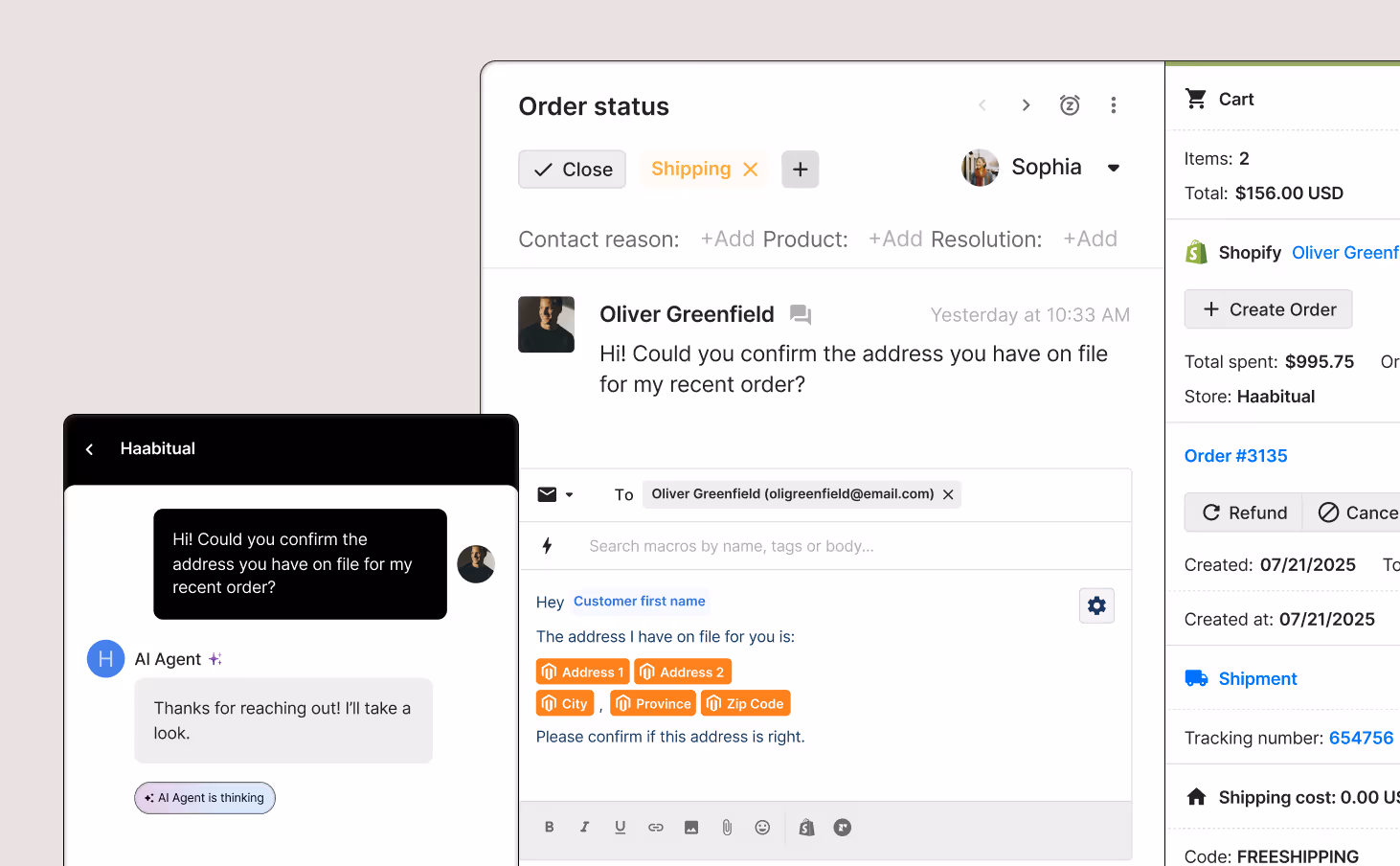This screenshot has height=866, width=1400.
Task: Click the round dark icon in editor toolbar
Action: coord(843,828)
